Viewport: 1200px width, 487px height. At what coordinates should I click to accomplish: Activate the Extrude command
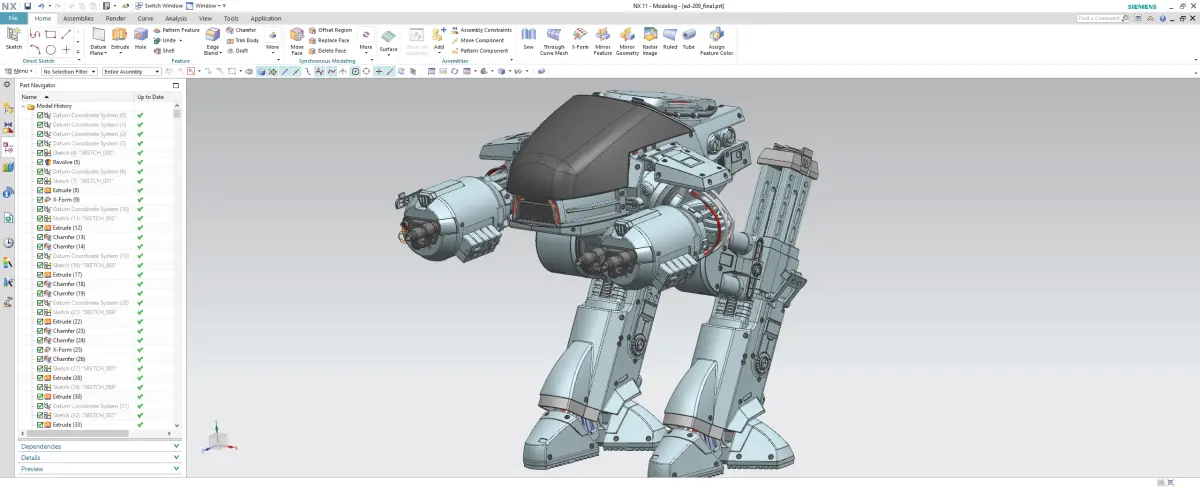[x=120, y=39]
